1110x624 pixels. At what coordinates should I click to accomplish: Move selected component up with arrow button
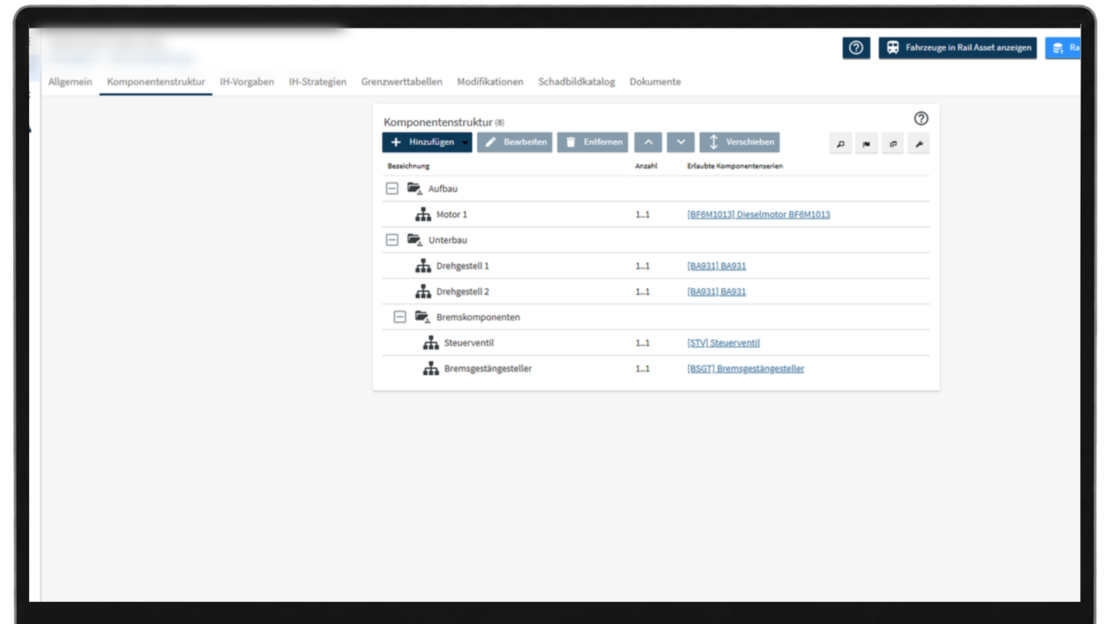click(648, 142)
